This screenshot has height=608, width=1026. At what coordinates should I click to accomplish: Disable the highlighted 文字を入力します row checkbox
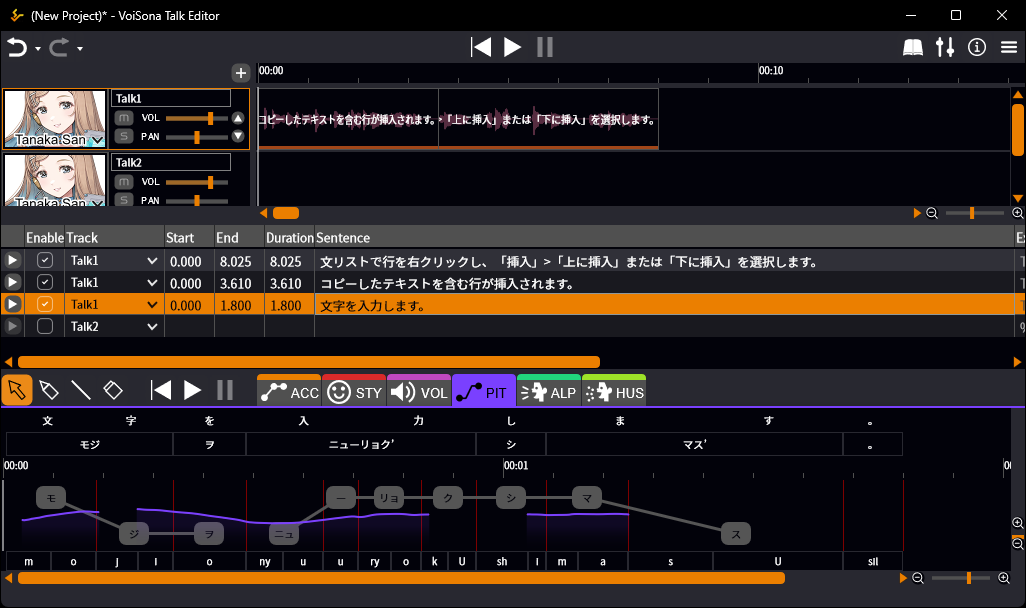[45, 304]
